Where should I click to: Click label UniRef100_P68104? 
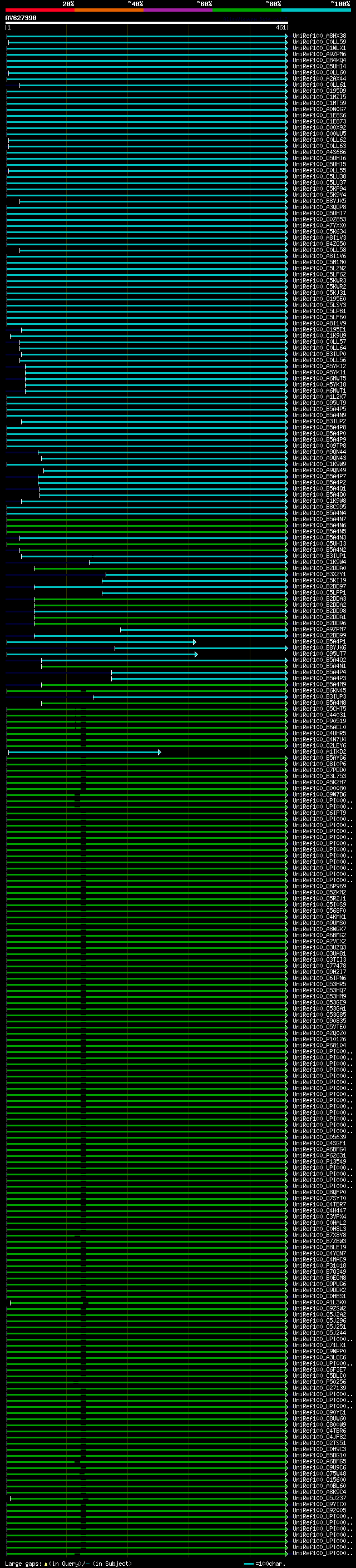(319, 1046)
